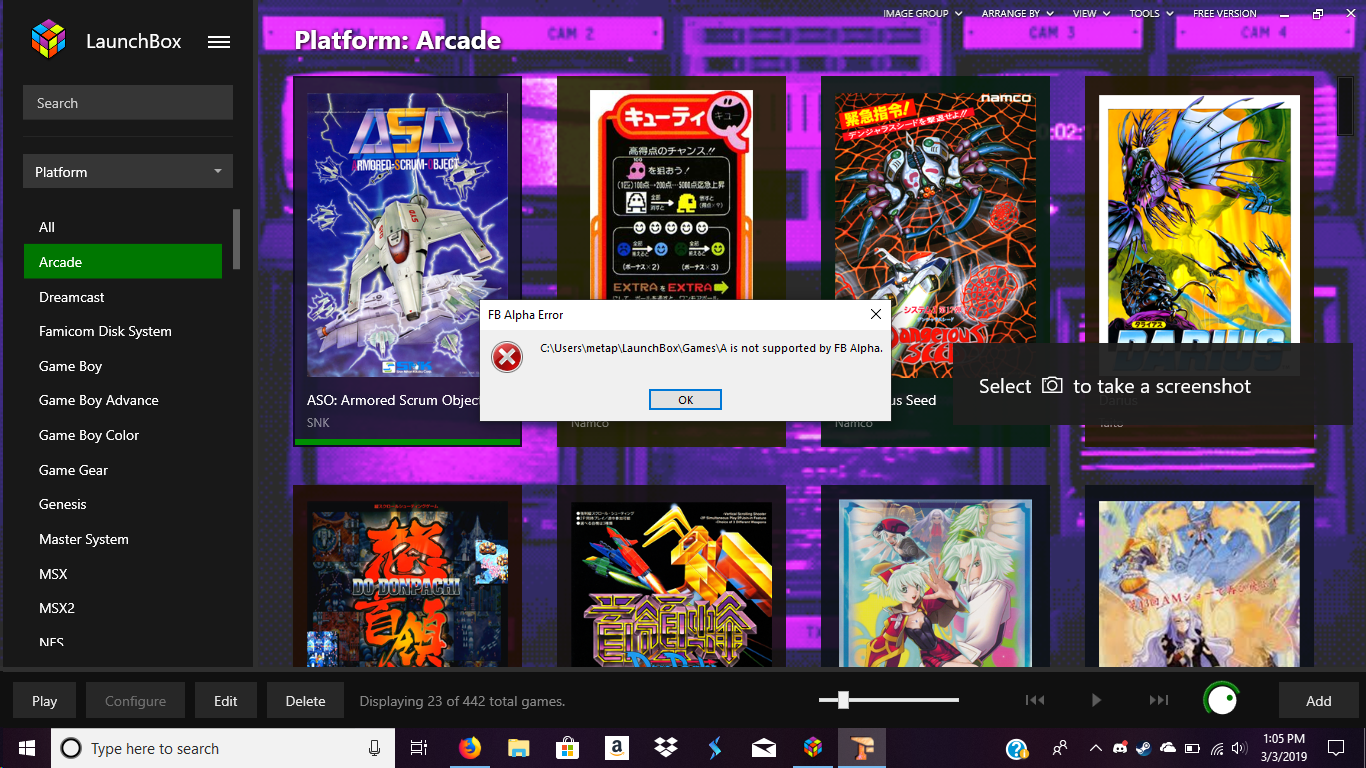Click the Search input field

tap(128, 103)
